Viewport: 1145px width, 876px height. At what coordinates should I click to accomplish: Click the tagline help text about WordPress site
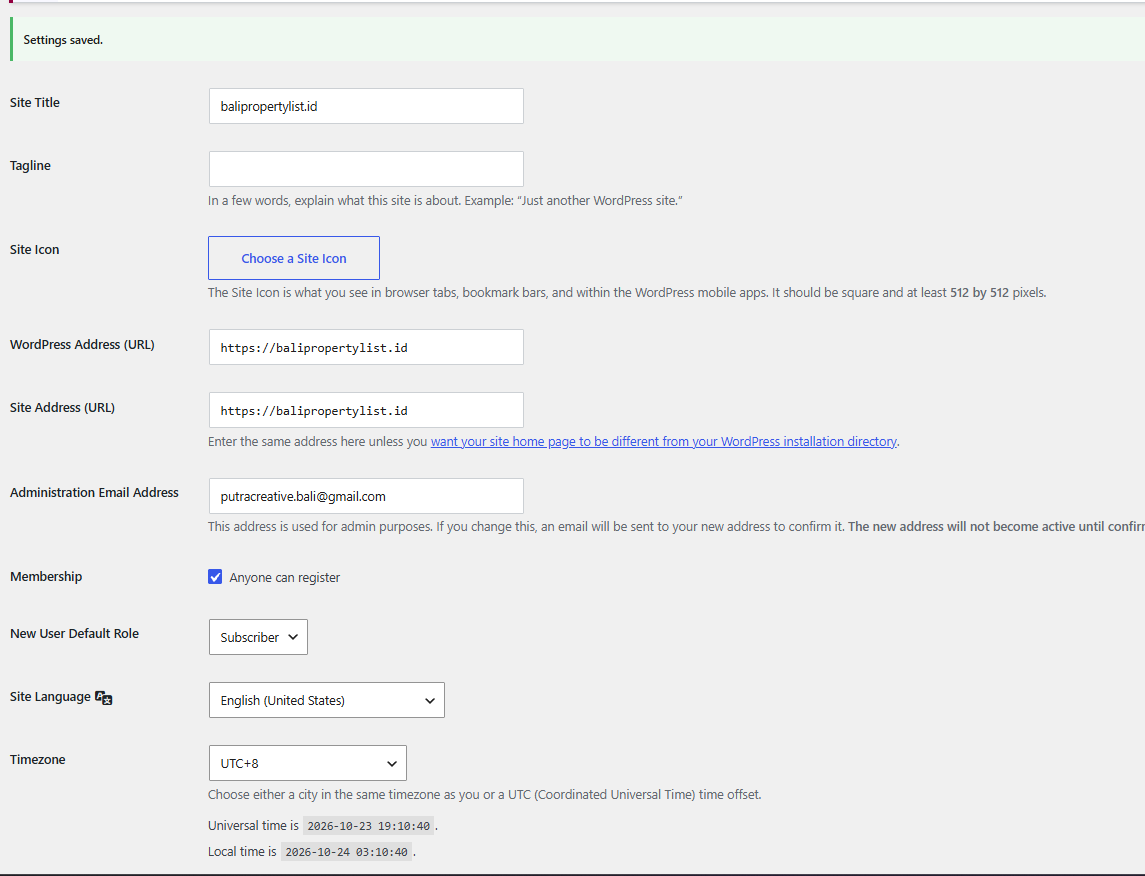[x=445, y=201]
